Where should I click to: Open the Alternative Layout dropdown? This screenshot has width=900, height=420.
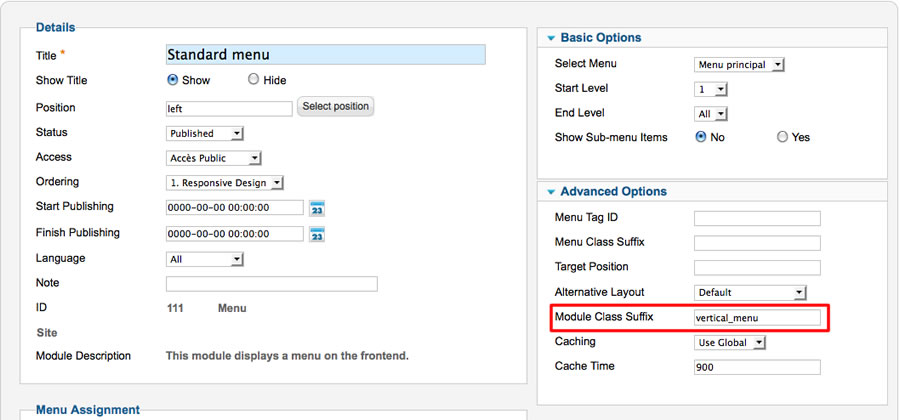750,293
